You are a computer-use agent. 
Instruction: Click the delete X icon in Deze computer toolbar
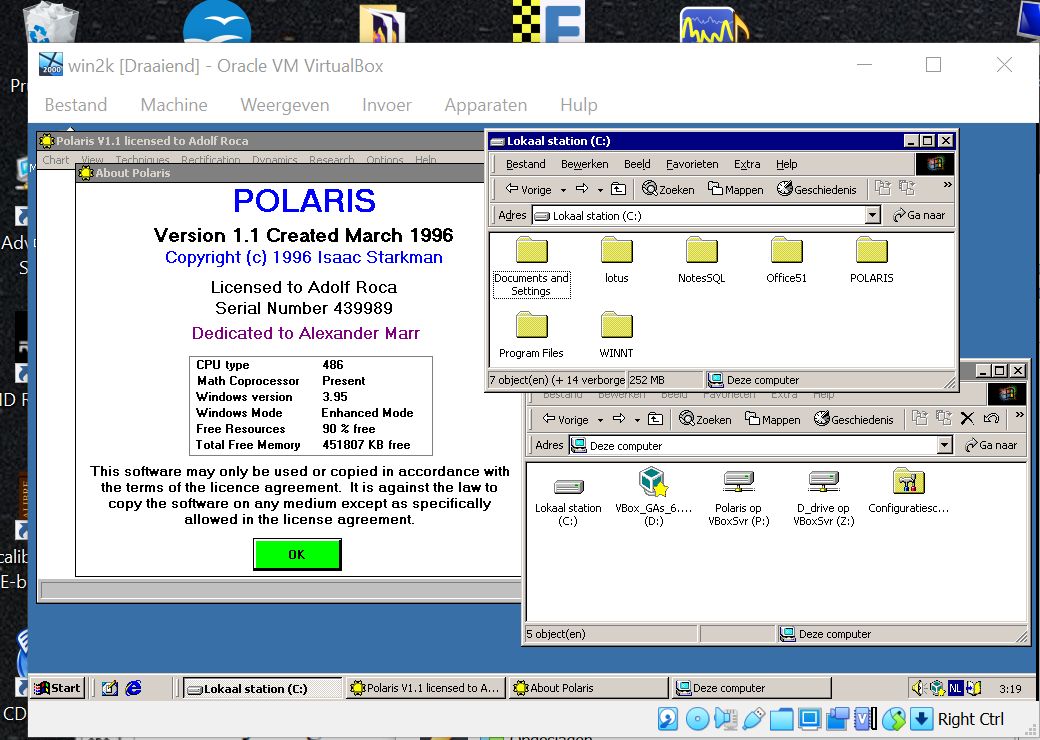967,418
